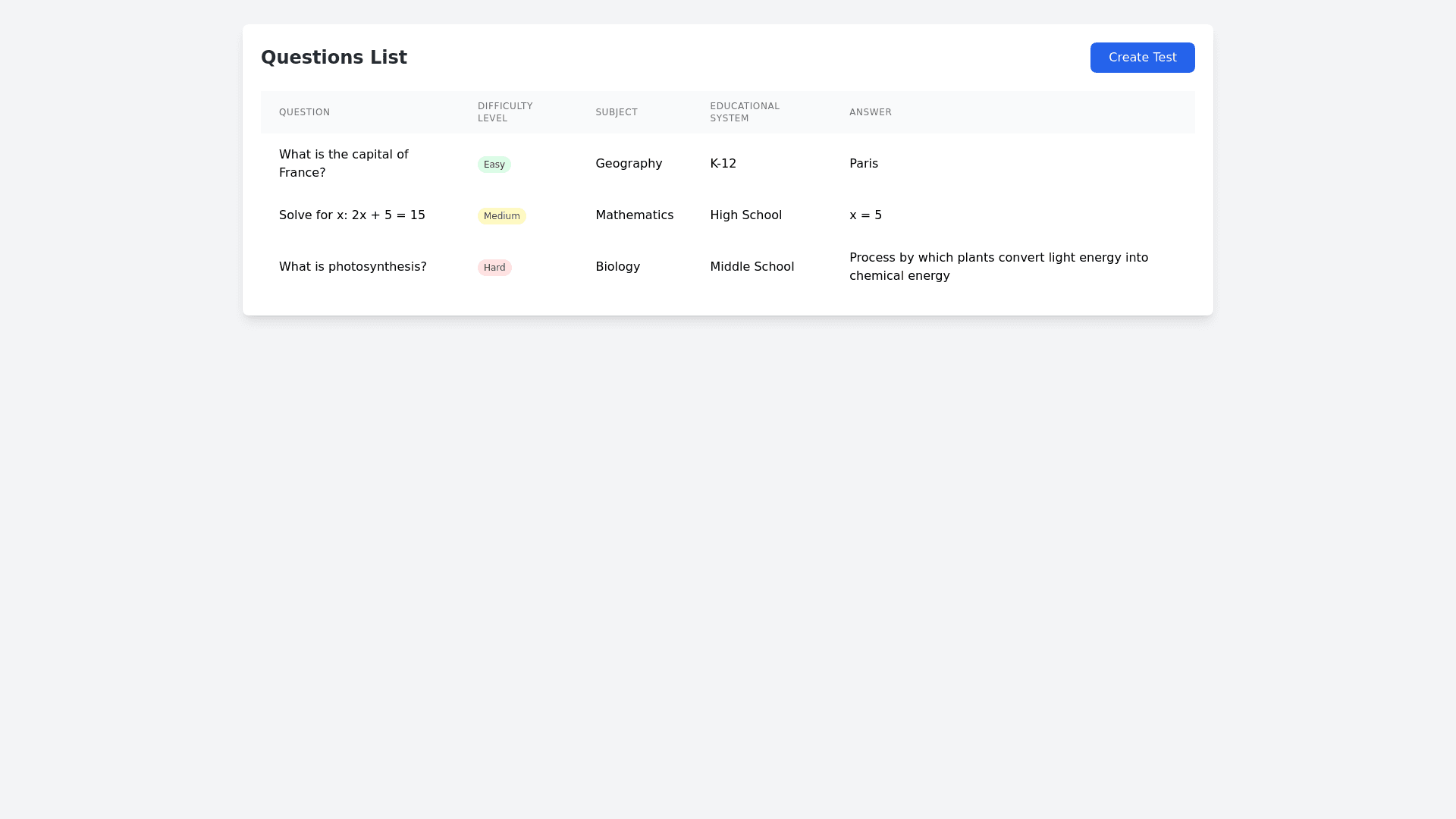Image resolution: width=1456 pixels, height=819 pixels.
Task: Select the Easy difficulty badge
Action: (494, 165)
